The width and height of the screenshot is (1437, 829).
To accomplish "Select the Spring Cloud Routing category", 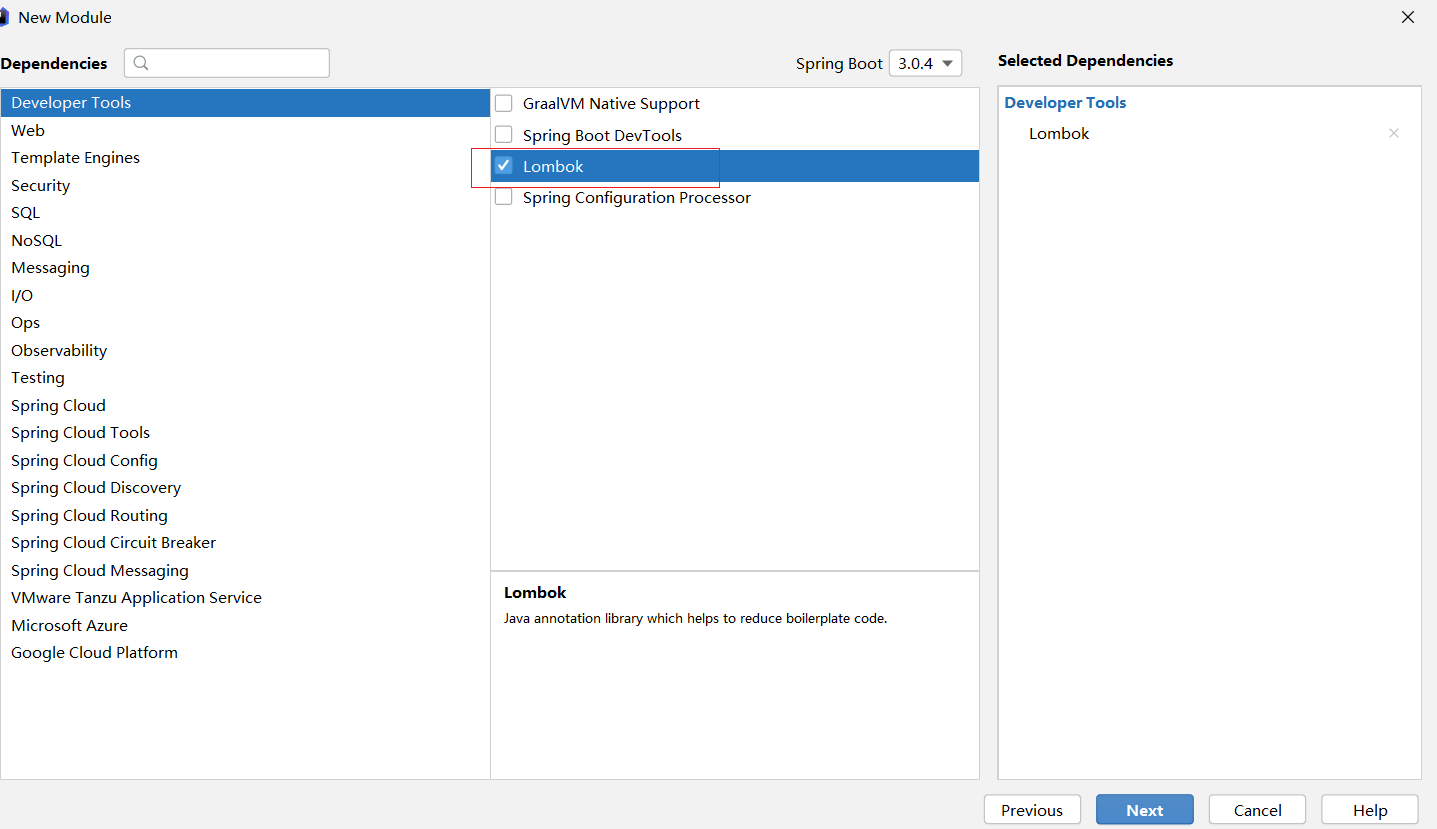I will pyautogui.click(x=245, y=515).
